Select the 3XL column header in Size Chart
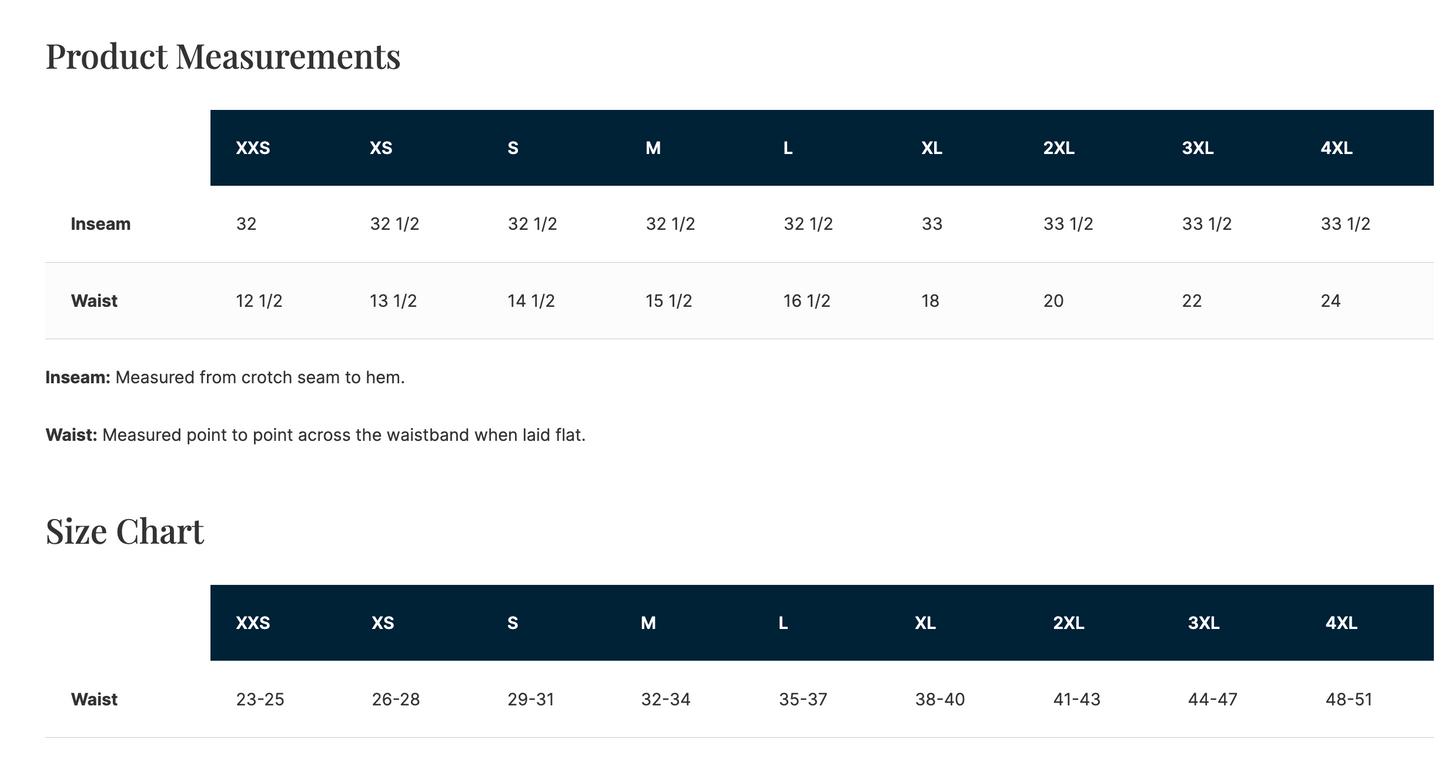Viewport: 1445px width, 763px height. tap(1203, 623)
